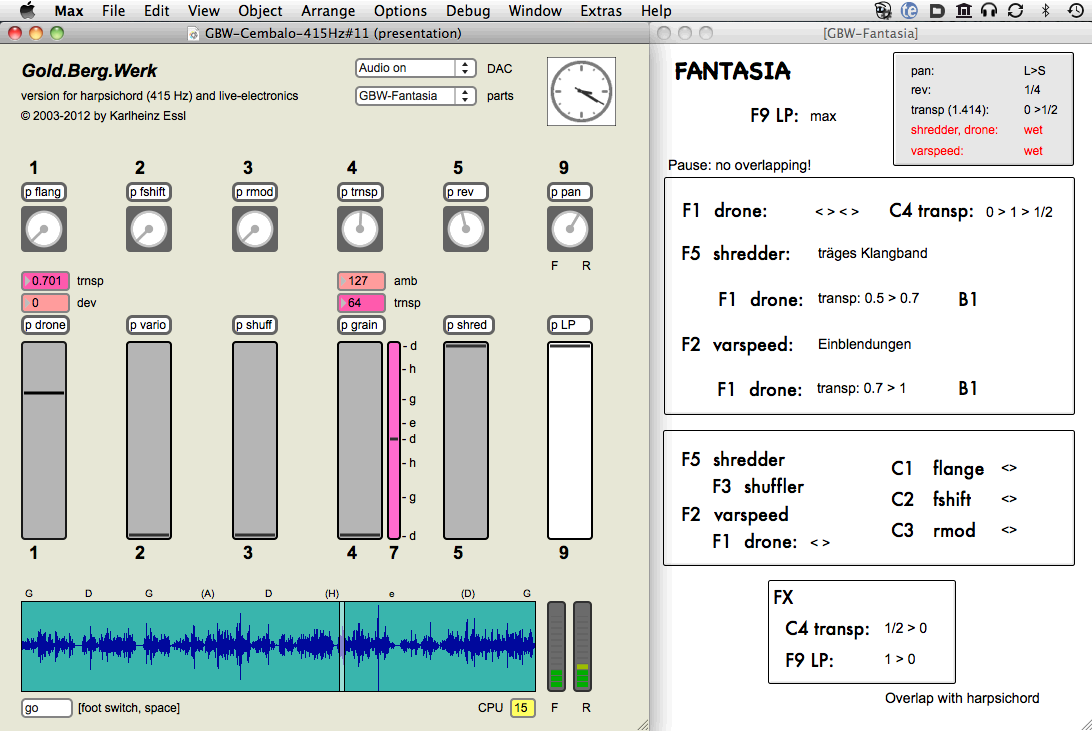Click the p shred patcher button
Screen dimensions: 1092x731
pyautogui.click(x=466, y=325)
